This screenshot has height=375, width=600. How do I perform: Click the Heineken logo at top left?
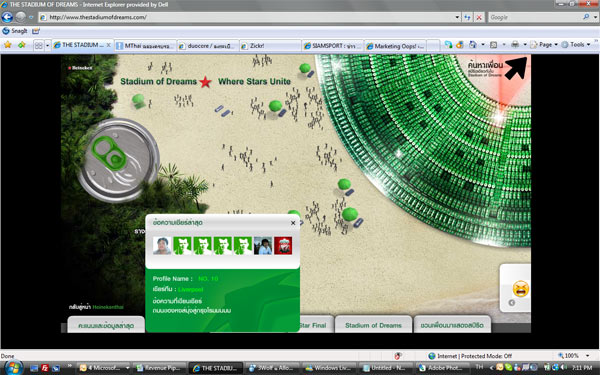click(x=80, y=68)
